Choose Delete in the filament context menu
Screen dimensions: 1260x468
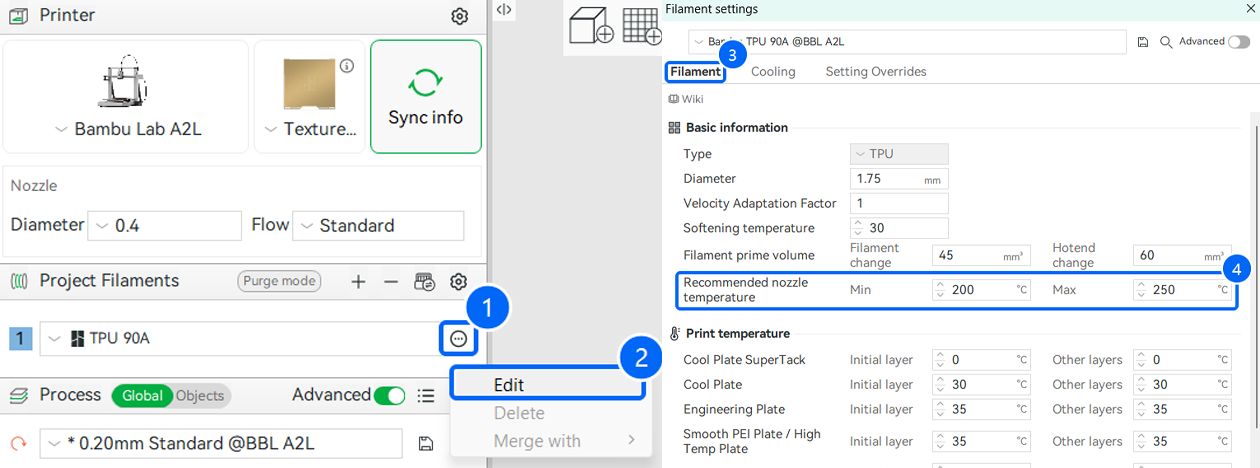tap(519, 413)
